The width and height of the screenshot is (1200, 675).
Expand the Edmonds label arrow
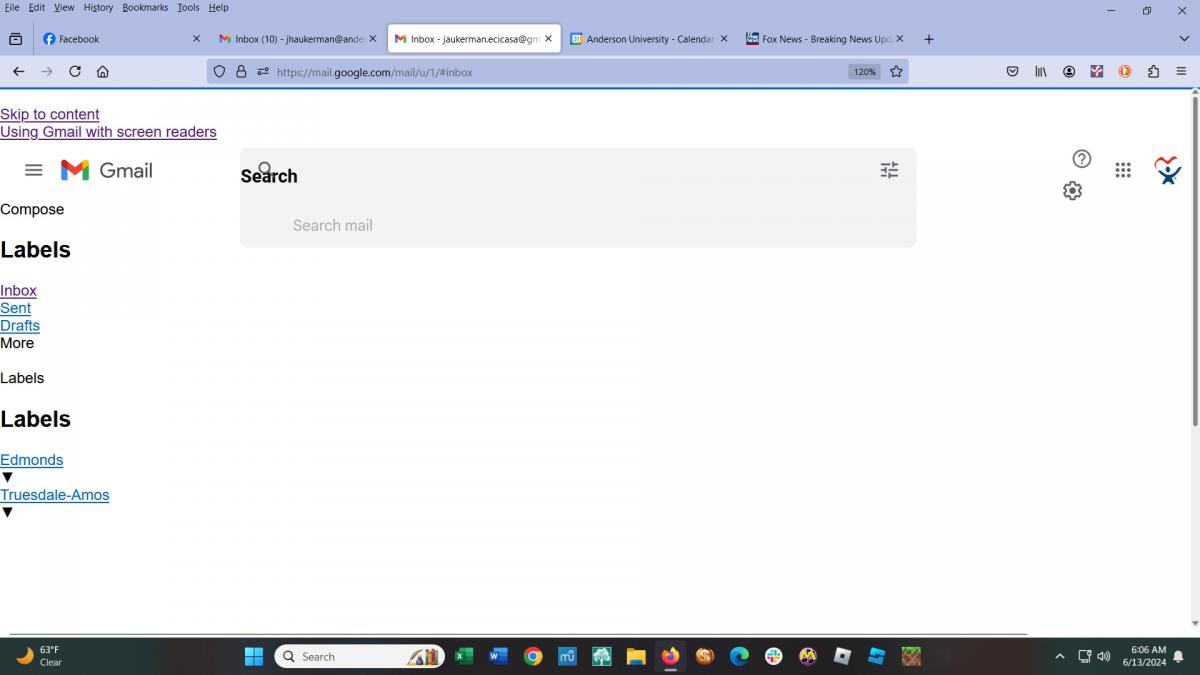[x=7, y=477]
